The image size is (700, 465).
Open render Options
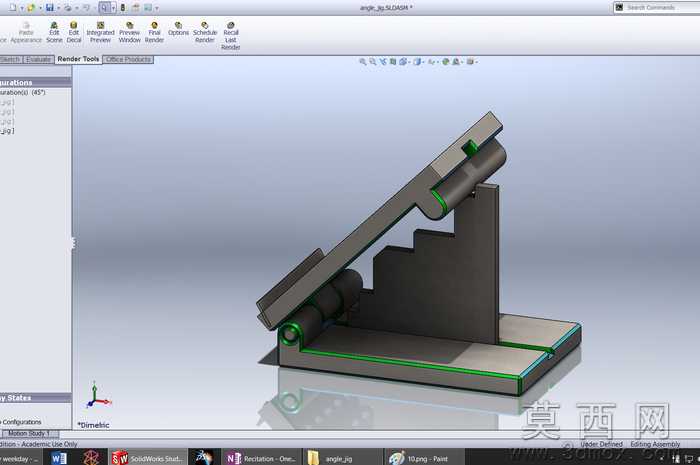tap(178, 29)
